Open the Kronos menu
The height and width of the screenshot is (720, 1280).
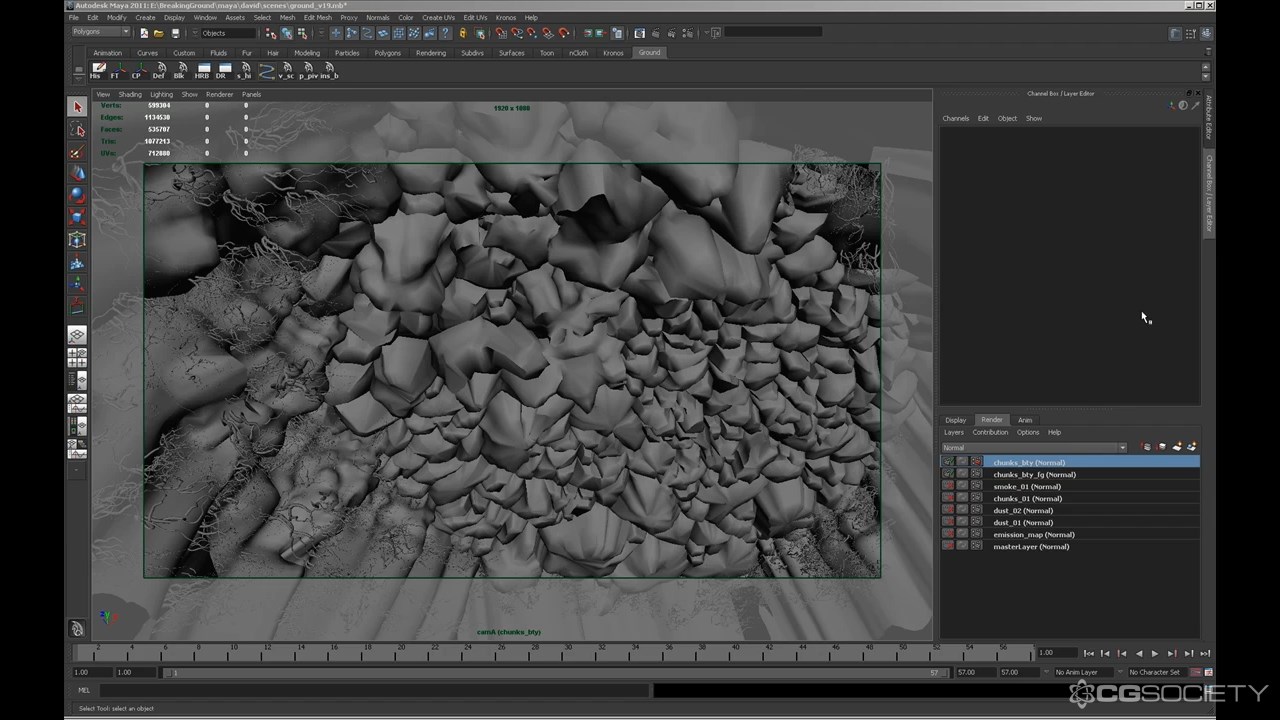click(505, 17)
